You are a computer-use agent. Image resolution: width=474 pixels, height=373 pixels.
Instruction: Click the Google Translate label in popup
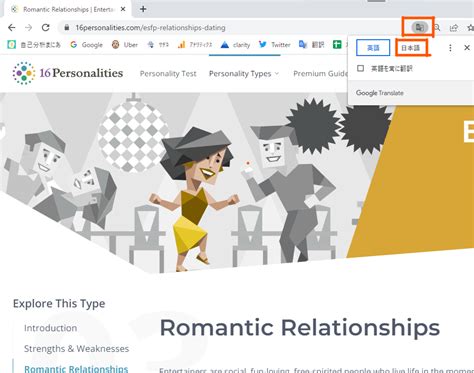click(x=380, y=93)
